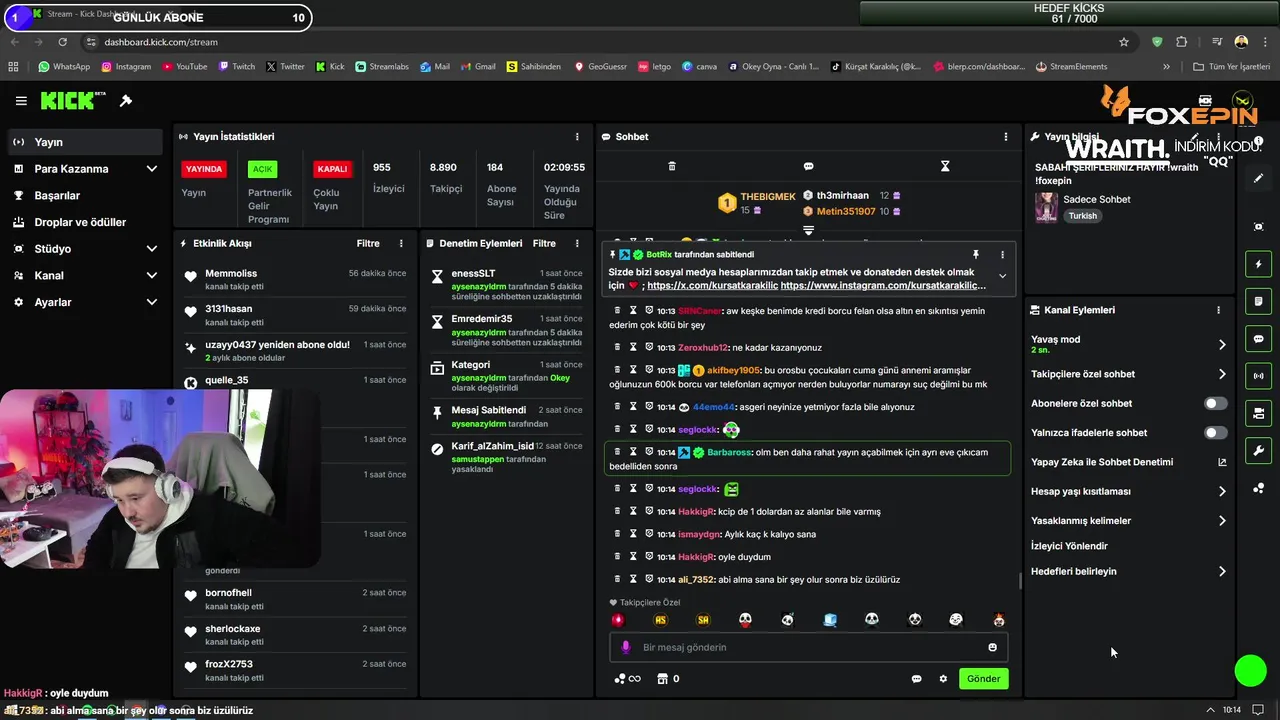Click the pencil edit icon in the right sidebar
This screenshot has width=1280, height=720.
coord(1258,178)
